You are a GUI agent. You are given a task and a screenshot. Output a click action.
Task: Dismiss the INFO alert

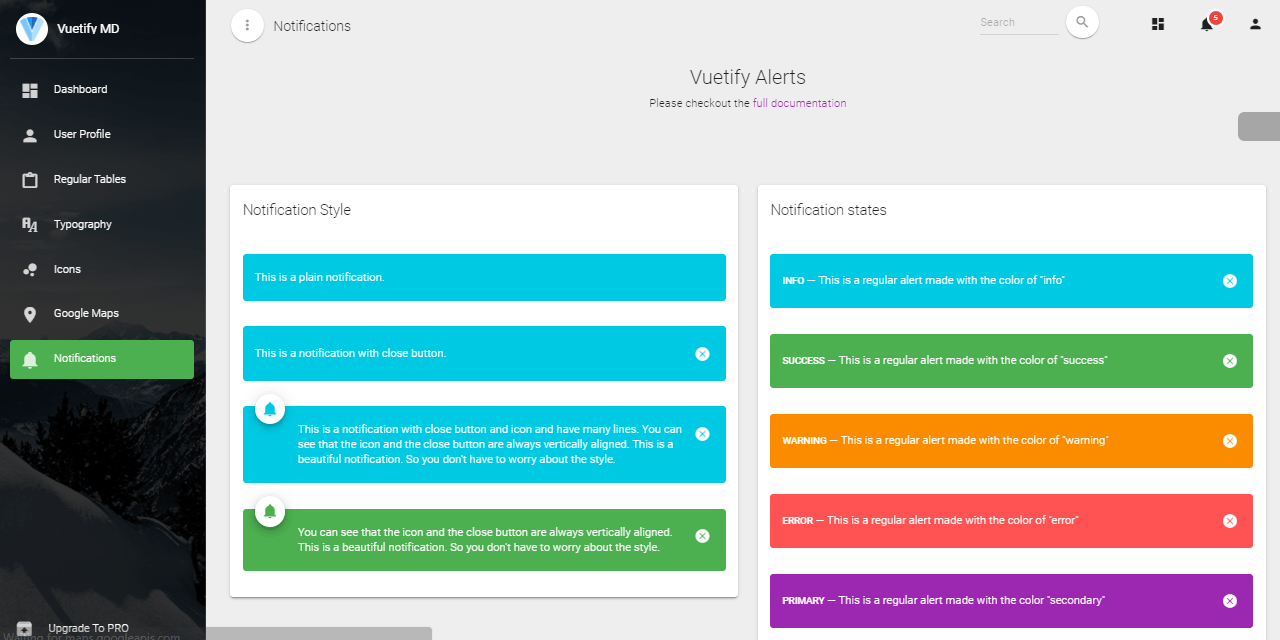click(1230, 281)
